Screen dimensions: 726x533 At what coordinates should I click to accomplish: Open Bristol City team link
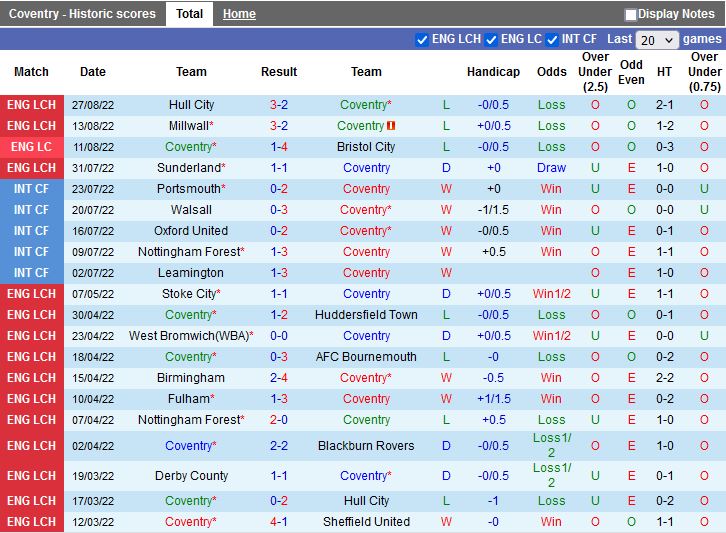point(366,147)
